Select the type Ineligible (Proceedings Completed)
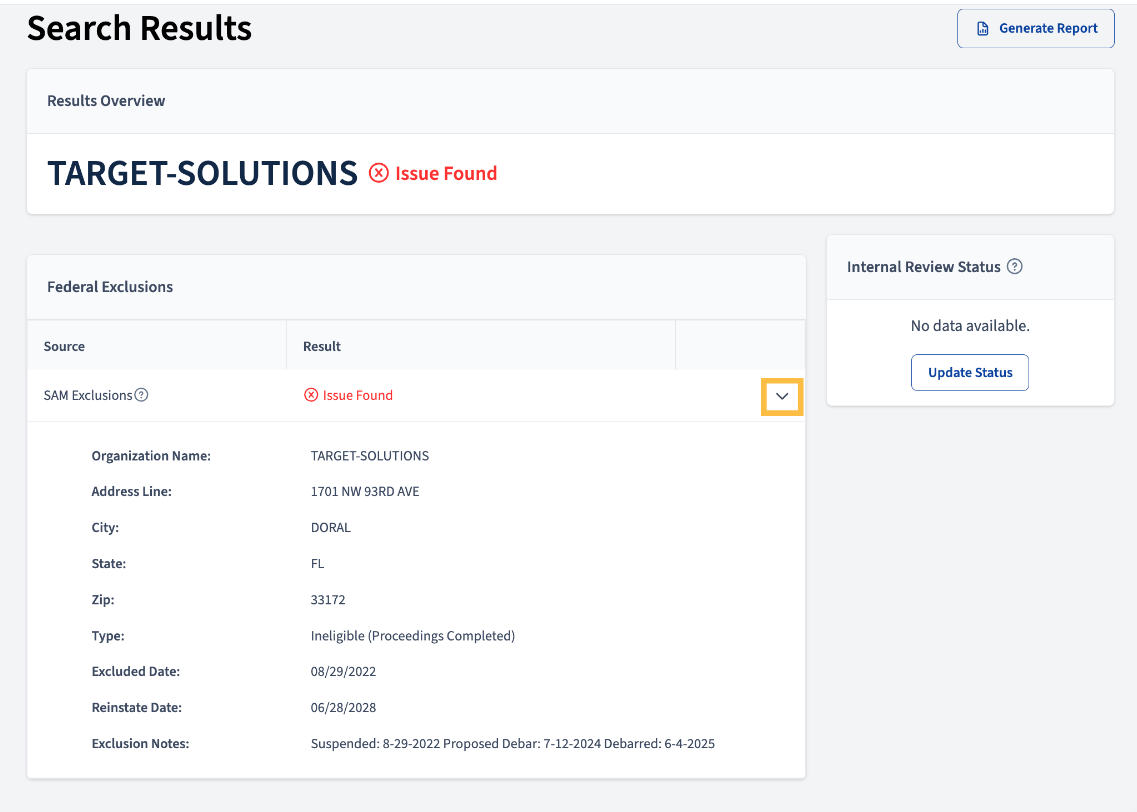Viewport: 1137px width, 812px height. point(413,636)
